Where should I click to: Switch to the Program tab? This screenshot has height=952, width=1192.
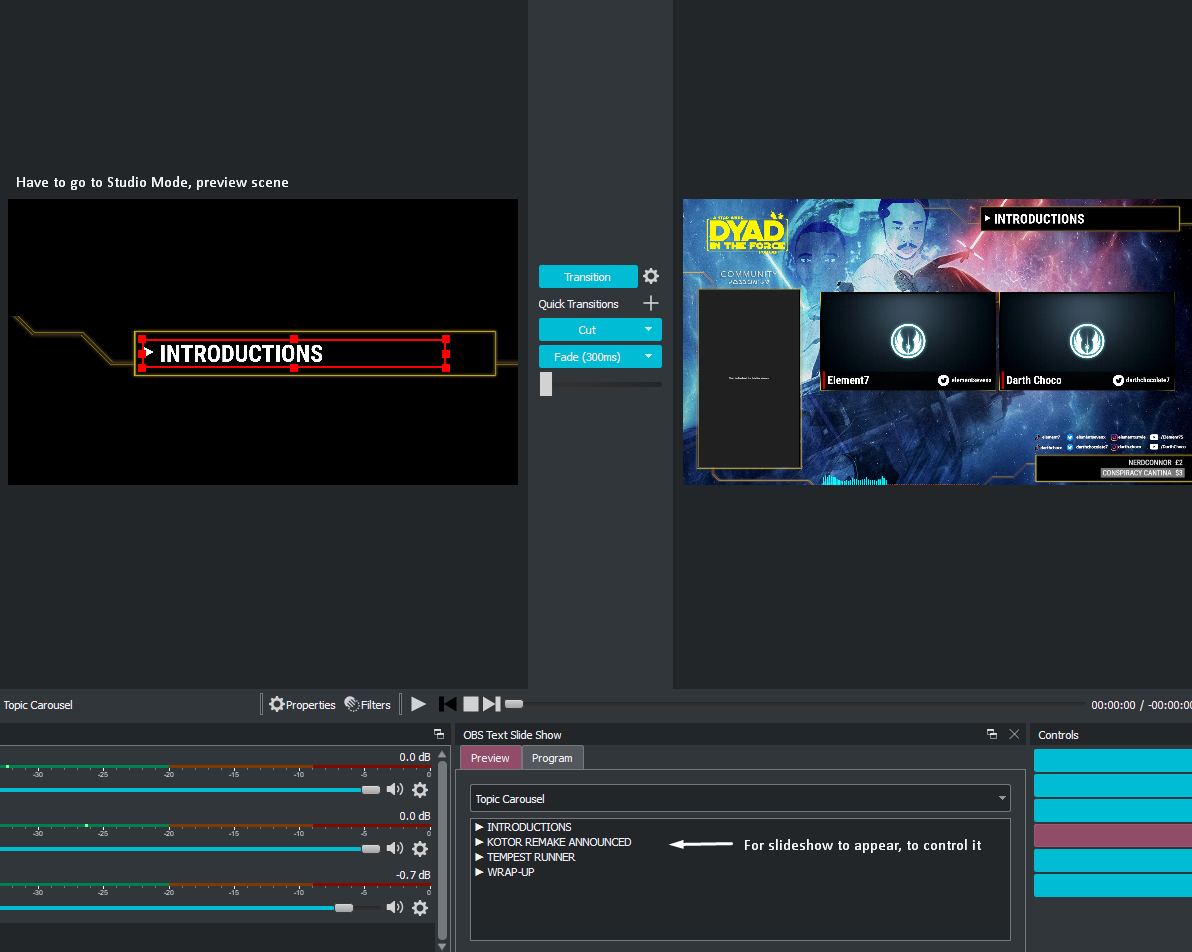pos(552,758)
